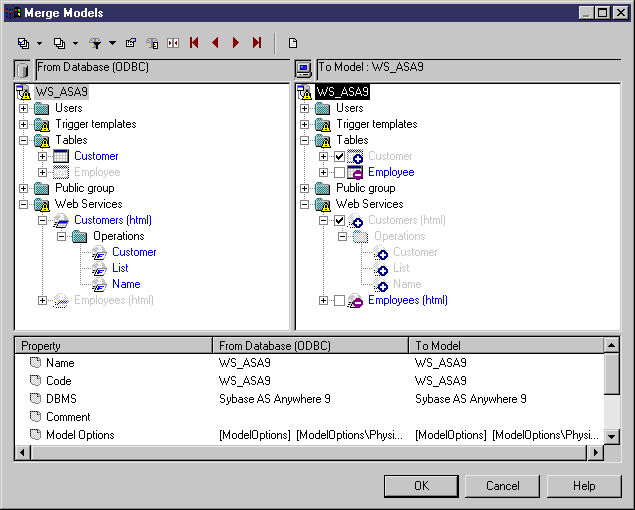Click the database cylinder icon

point(22,69)
